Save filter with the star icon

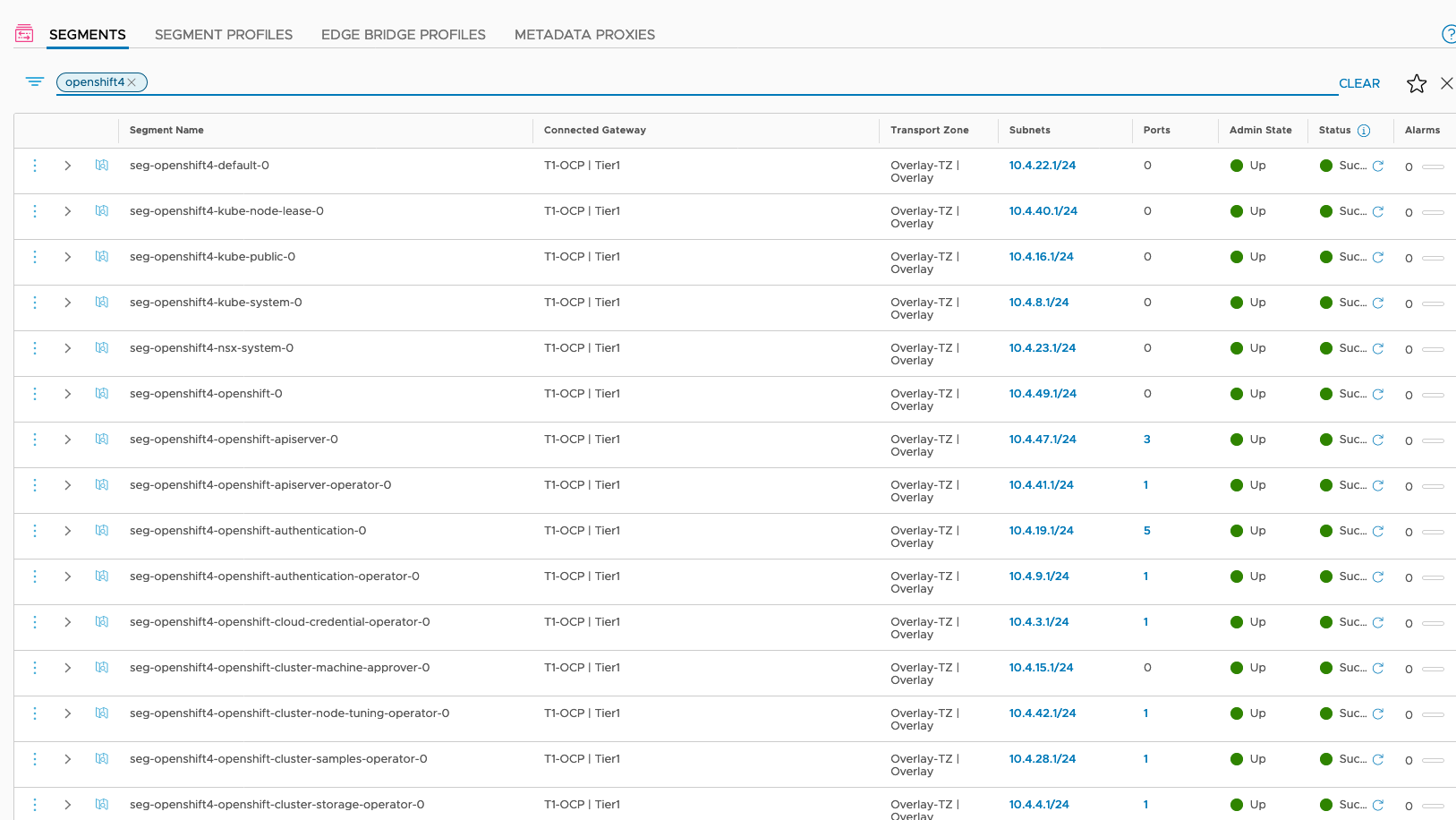point(1417,83)
